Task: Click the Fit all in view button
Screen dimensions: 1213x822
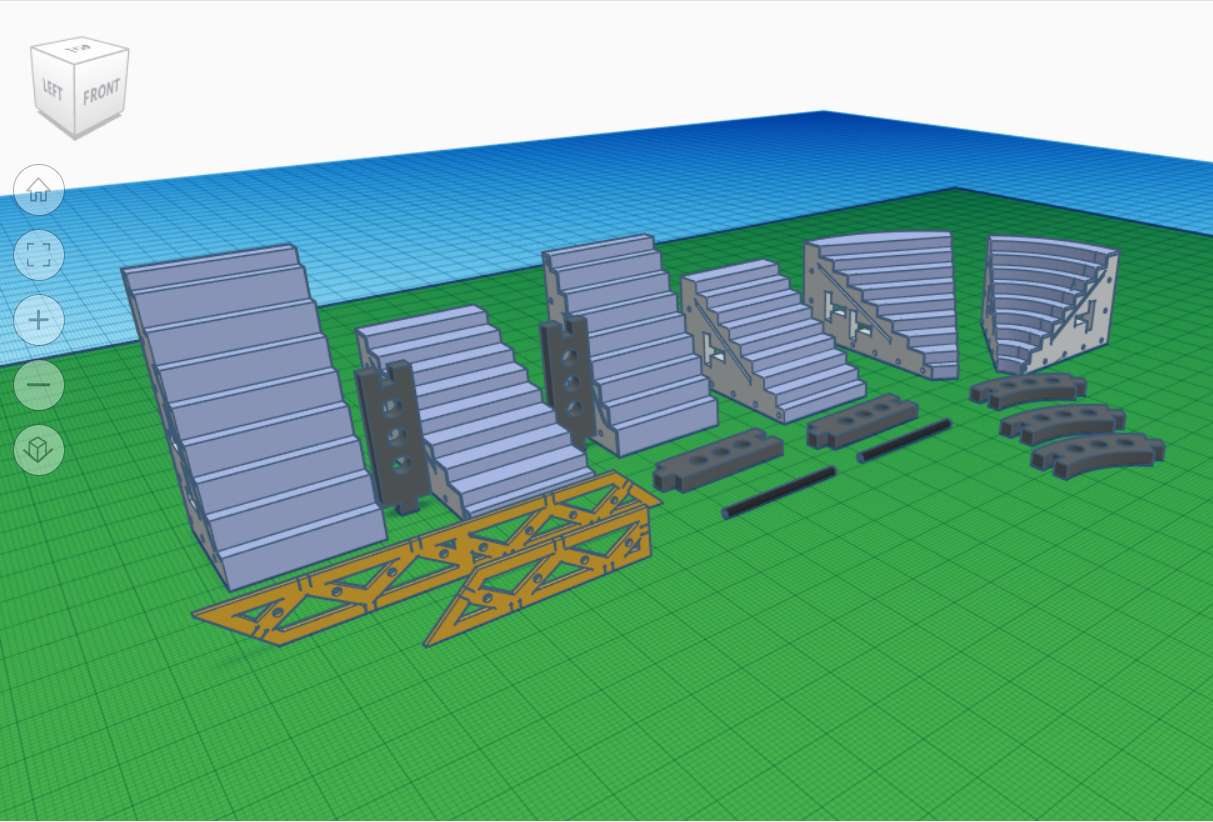Action: pyautogui.click(x=39, y=255)
